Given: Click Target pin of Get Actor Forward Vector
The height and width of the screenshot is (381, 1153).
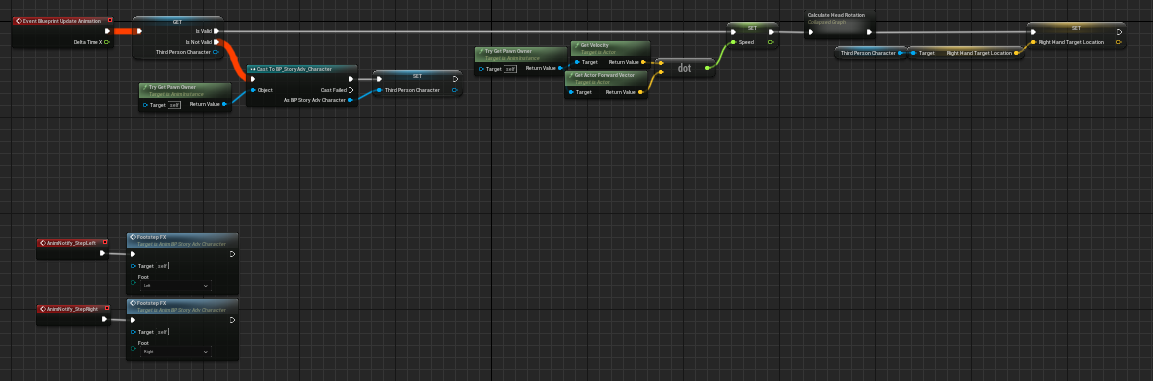Looking at the screenshot, I should (571, 92).
